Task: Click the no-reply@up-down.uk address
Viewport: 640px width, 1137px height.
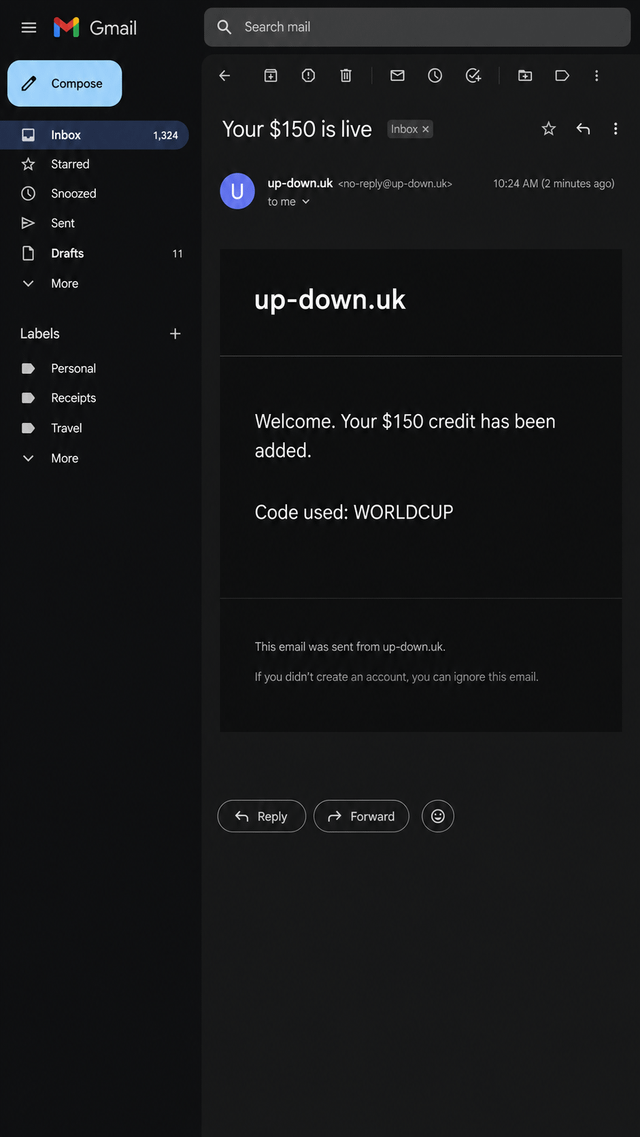Action: coord(395,184)
